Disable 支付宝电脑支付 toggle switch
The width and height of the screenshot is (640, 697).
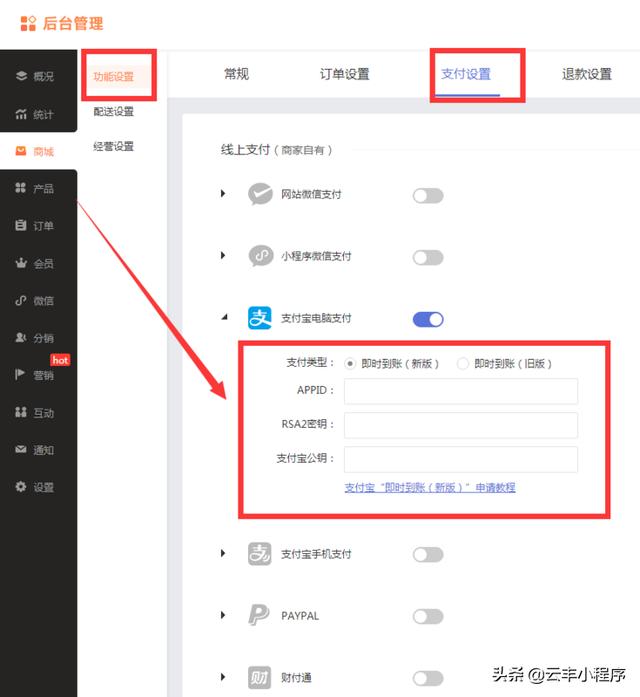tap(428, 319)
